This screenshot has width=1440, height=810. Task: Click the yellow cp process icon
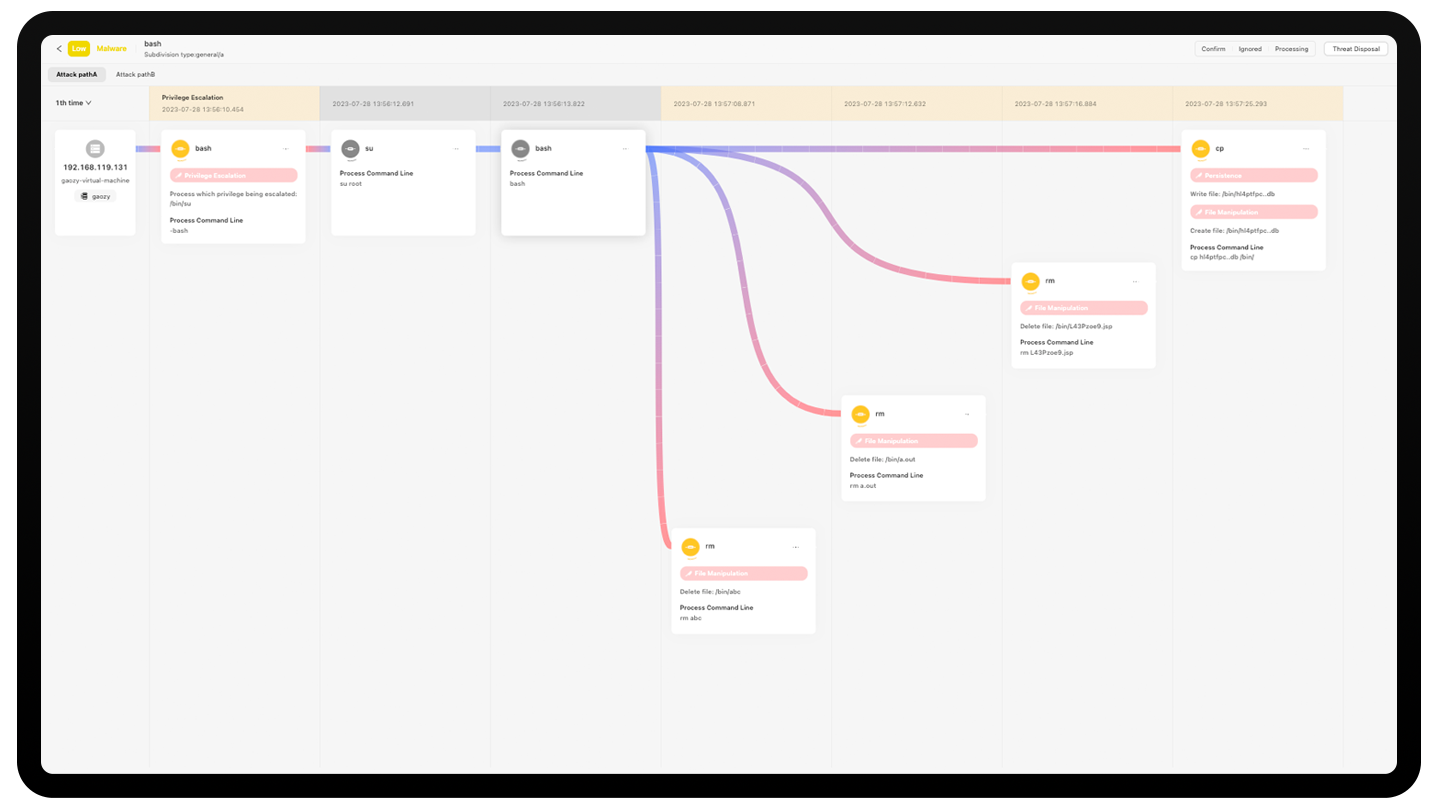tap(1200, 148)
